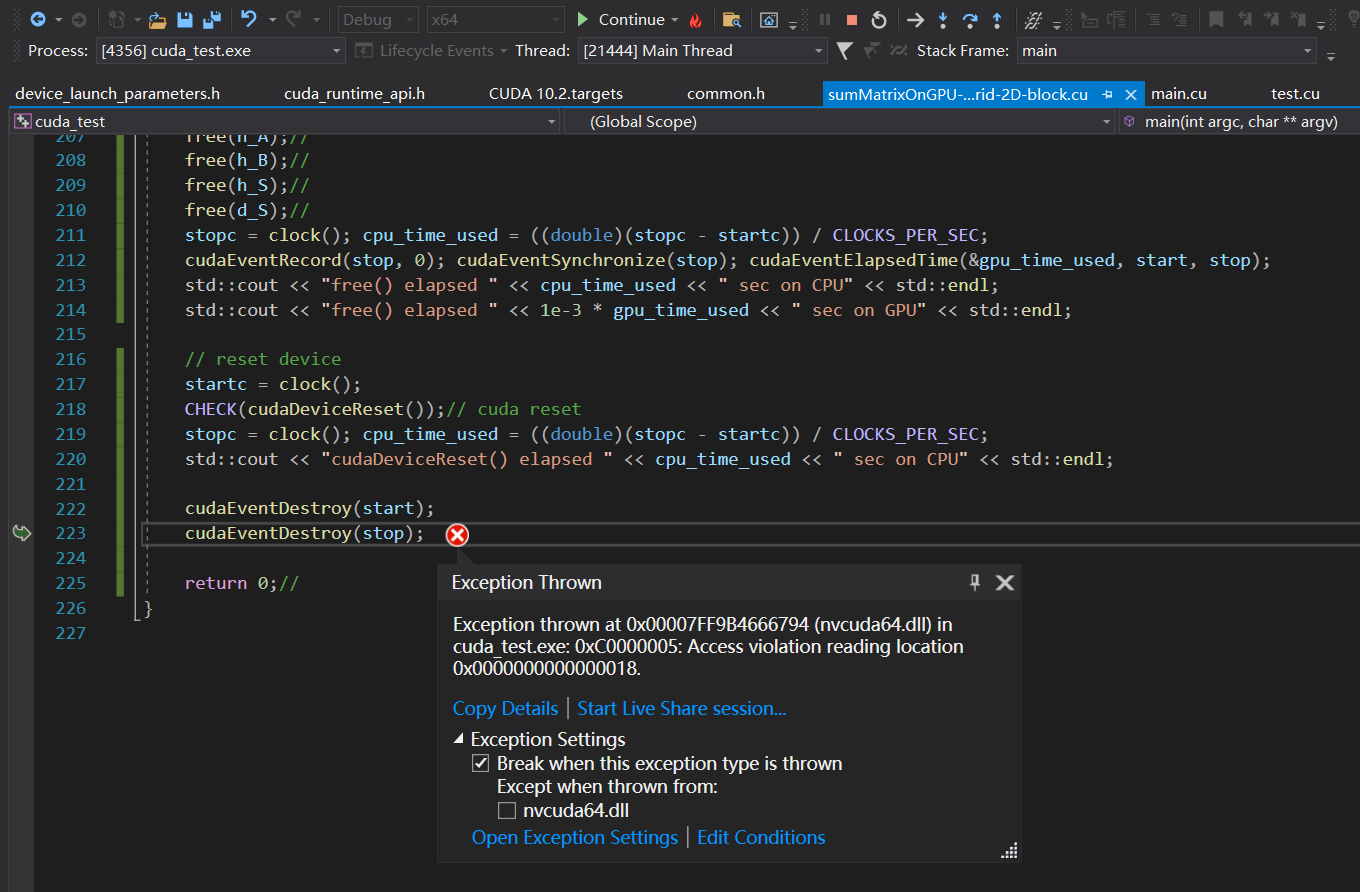Click the Copy Details link
The image size is (1360, 892).
coord(505,709)
